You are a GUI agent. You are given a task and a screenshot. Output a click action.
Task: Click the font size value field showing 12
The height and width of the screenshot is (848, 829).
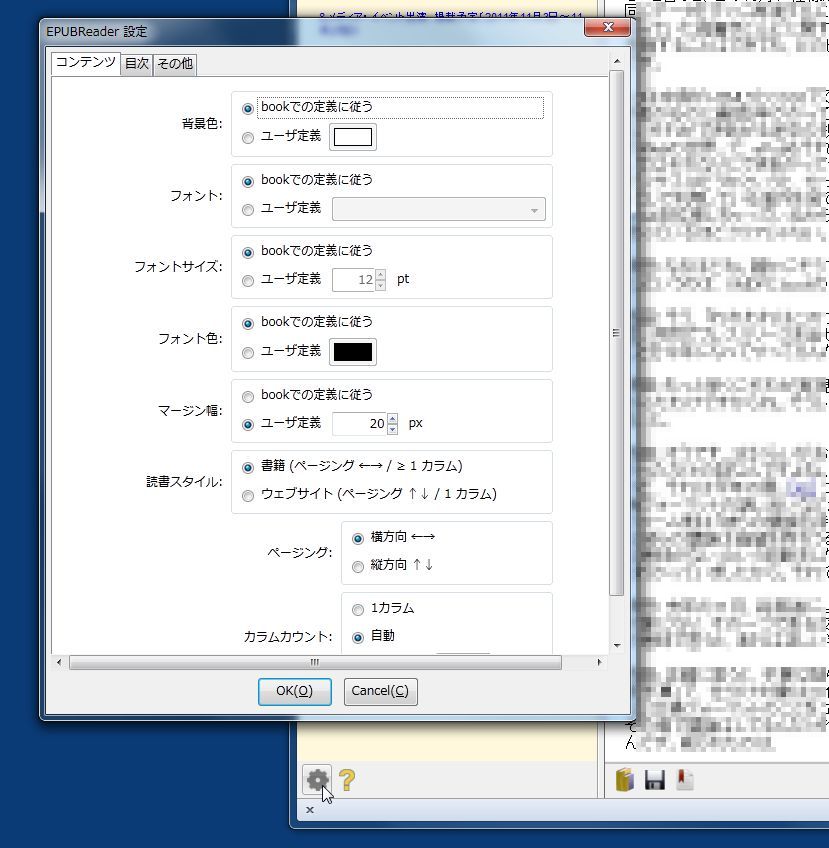coord(354,280)
